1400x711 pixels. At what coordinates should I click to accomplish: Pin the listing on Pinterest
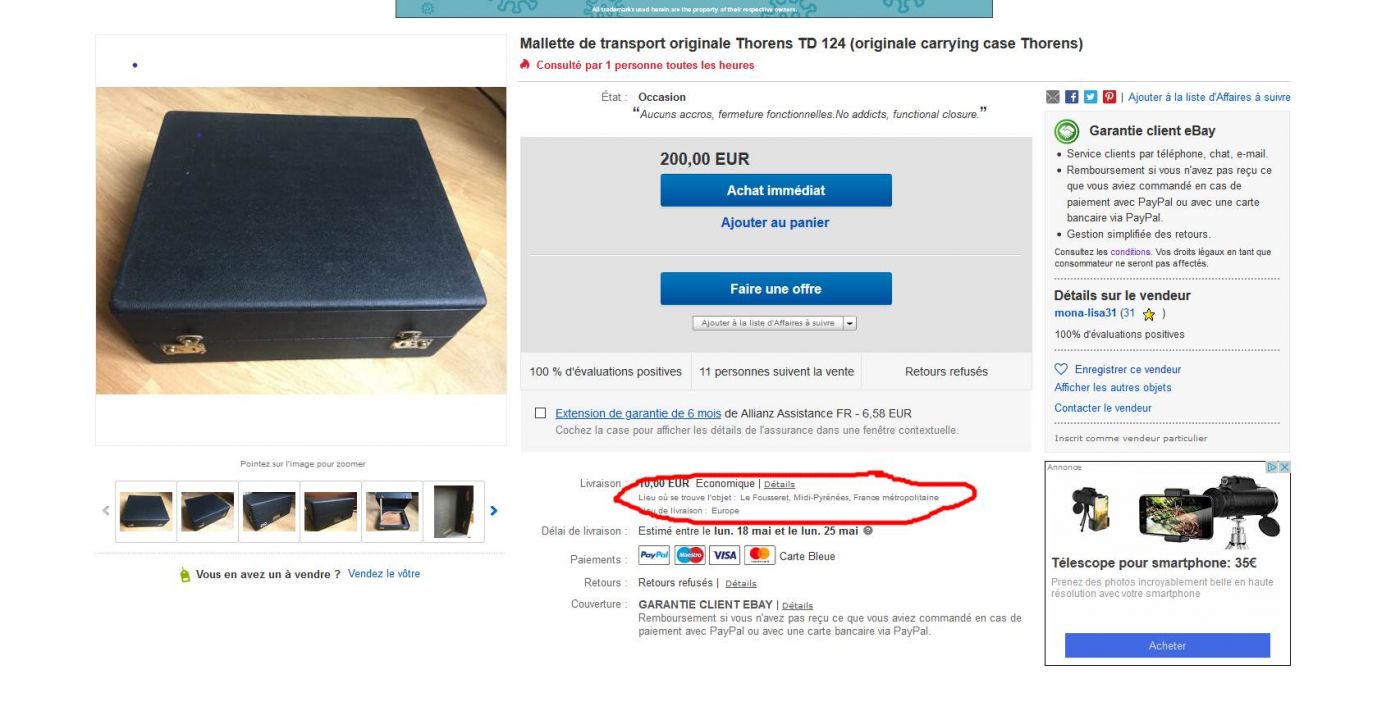coord(1109,97)
